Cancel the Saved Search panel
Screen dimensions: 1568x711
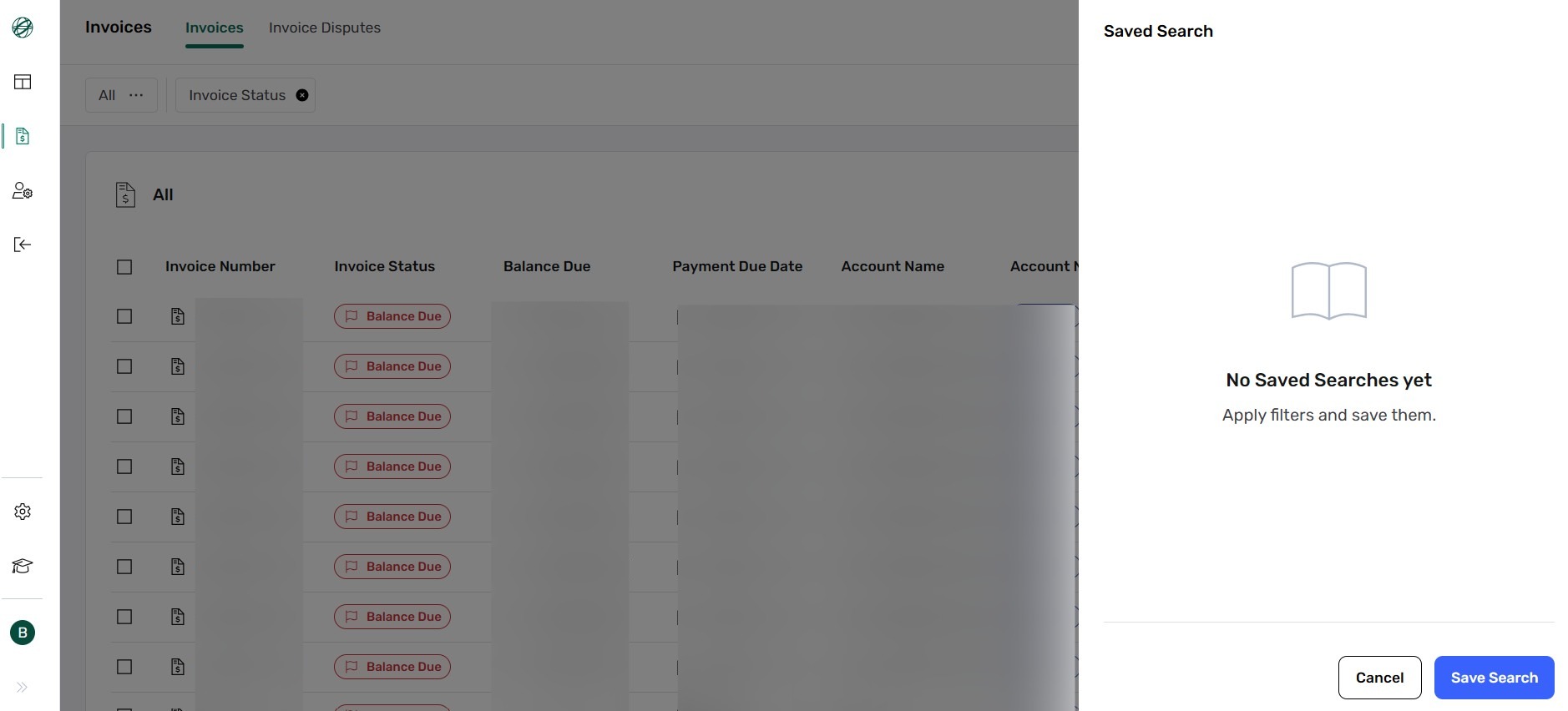pyautogui.click(x=1379, y=678)
